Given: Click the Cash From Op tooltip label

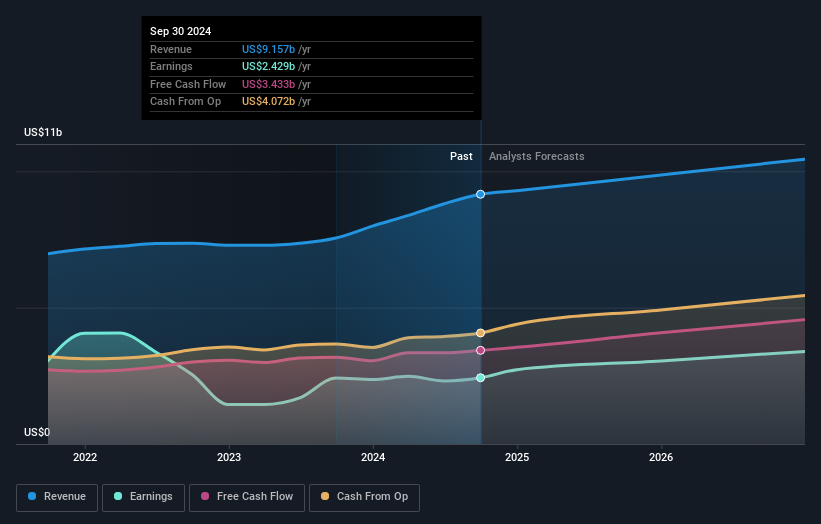Looking at the screenshot, I should point(185,102).
